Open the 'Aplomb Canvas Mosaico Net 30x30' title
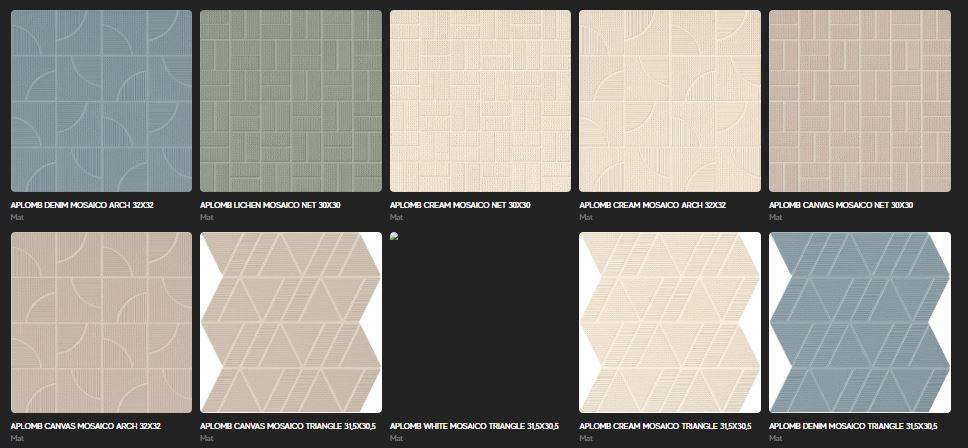Screen dimensions: 968x448 841,205
